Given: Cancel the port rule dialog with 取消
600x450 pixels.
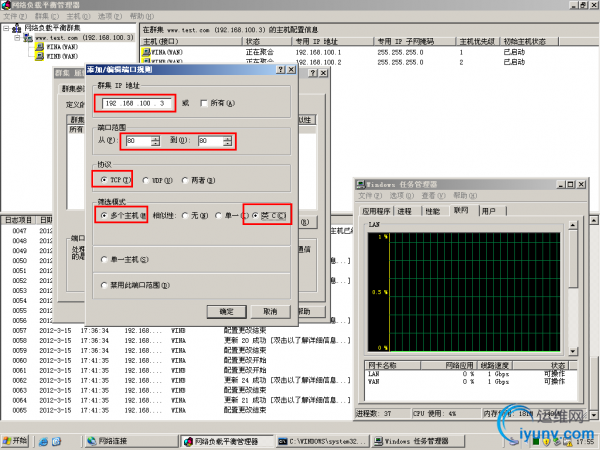Looking at the screenshot, I should point(271,312).
